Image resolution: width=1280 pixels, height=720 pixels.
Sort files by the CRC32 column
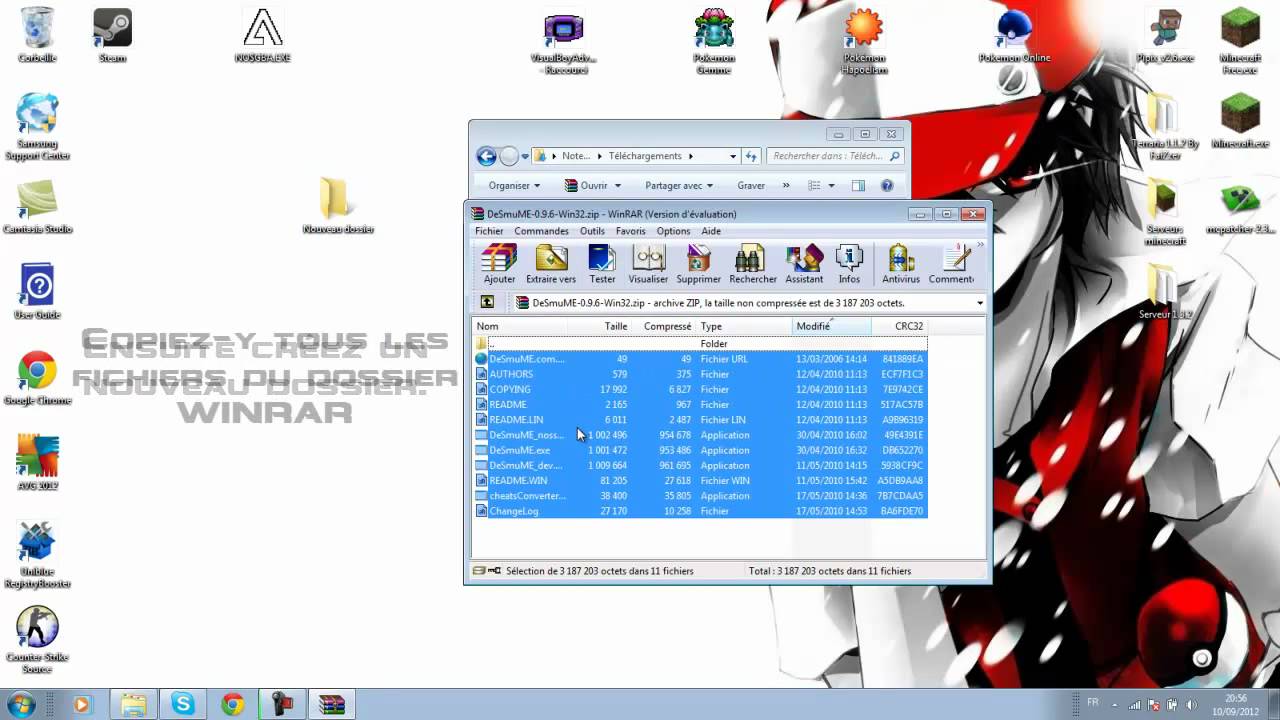(x=900, y=326)
